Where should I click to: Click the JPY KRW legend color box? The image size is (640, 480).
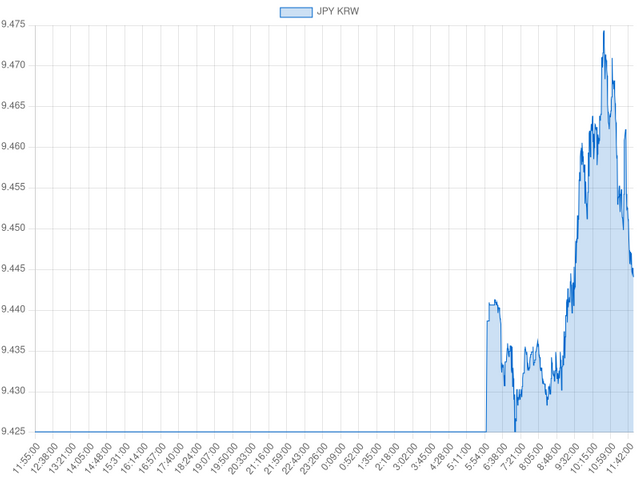pyautogui.click(x=296, y=12)
